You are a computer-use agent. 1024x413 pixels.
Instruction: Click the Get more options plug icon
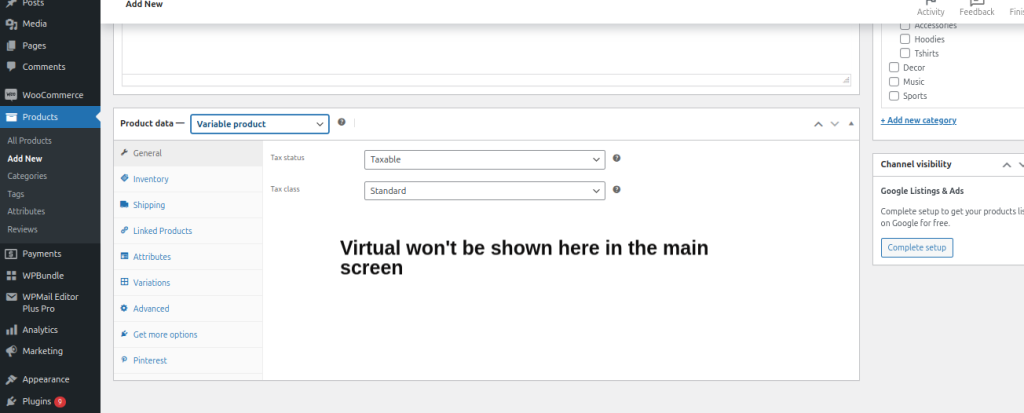(124, 334)
